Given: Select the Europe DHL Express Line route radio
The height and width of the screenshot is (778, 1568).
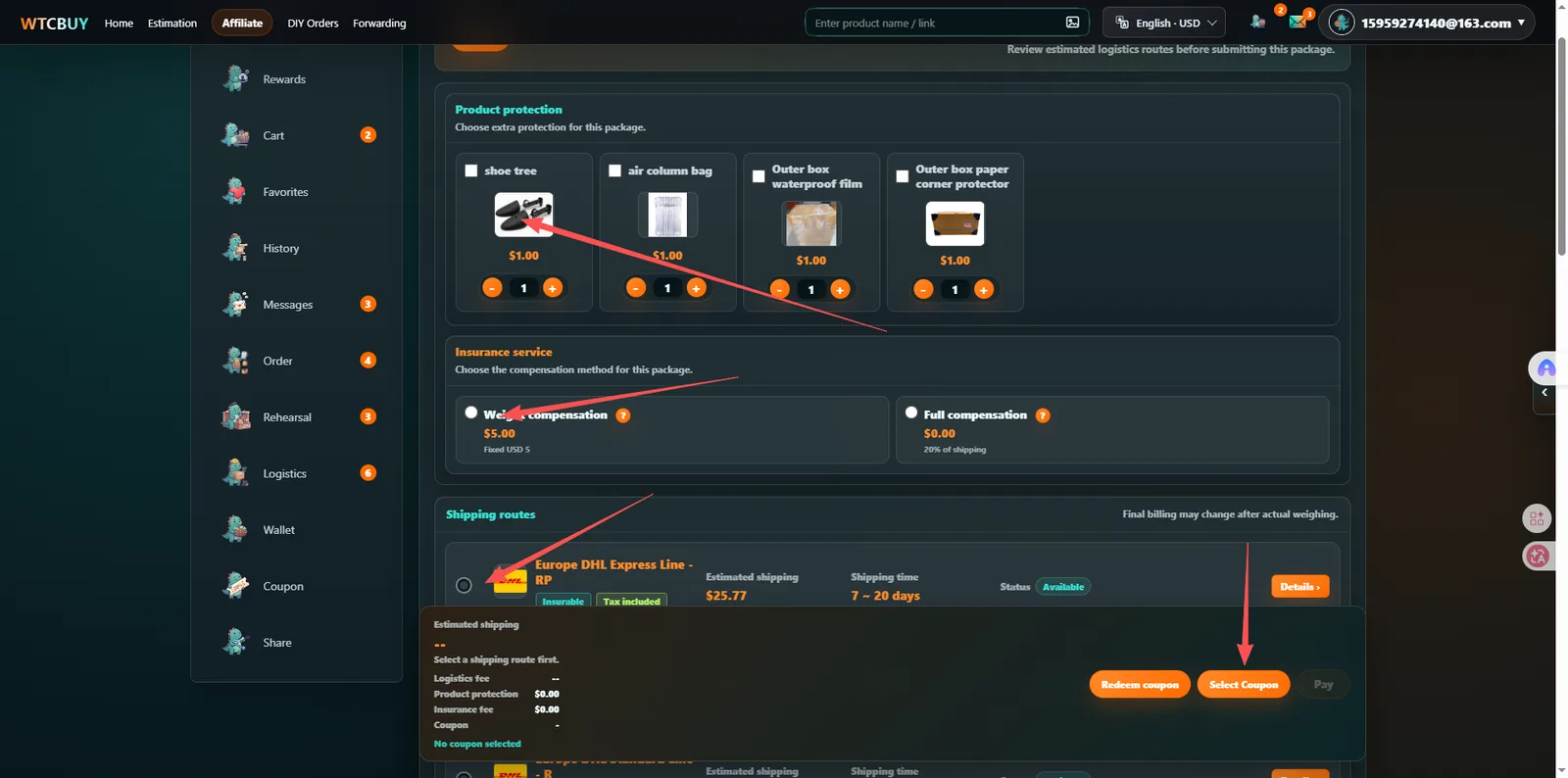Looking at the screenshot, I should pyautogui.click(x=464, y=585).
